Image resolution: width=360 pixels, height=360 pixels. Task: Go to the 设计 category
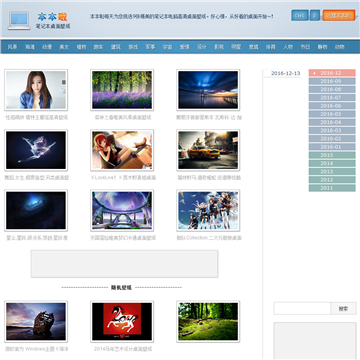tap(202, 47)
